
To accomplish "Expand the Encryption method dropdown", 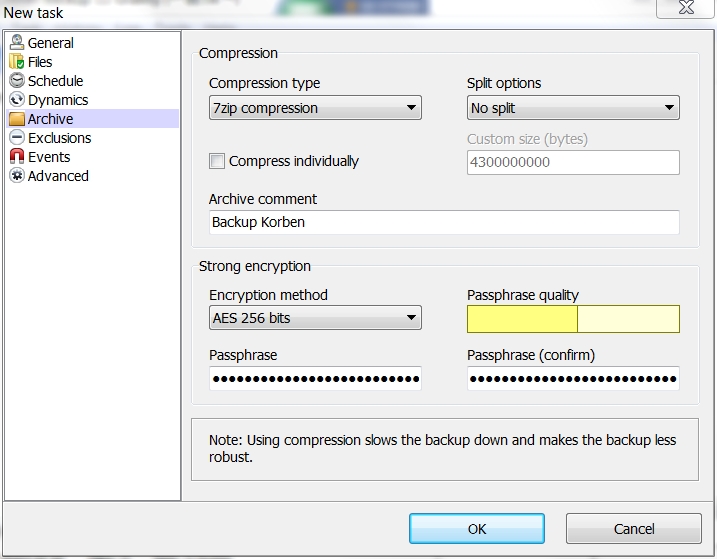I will point(315,317).
